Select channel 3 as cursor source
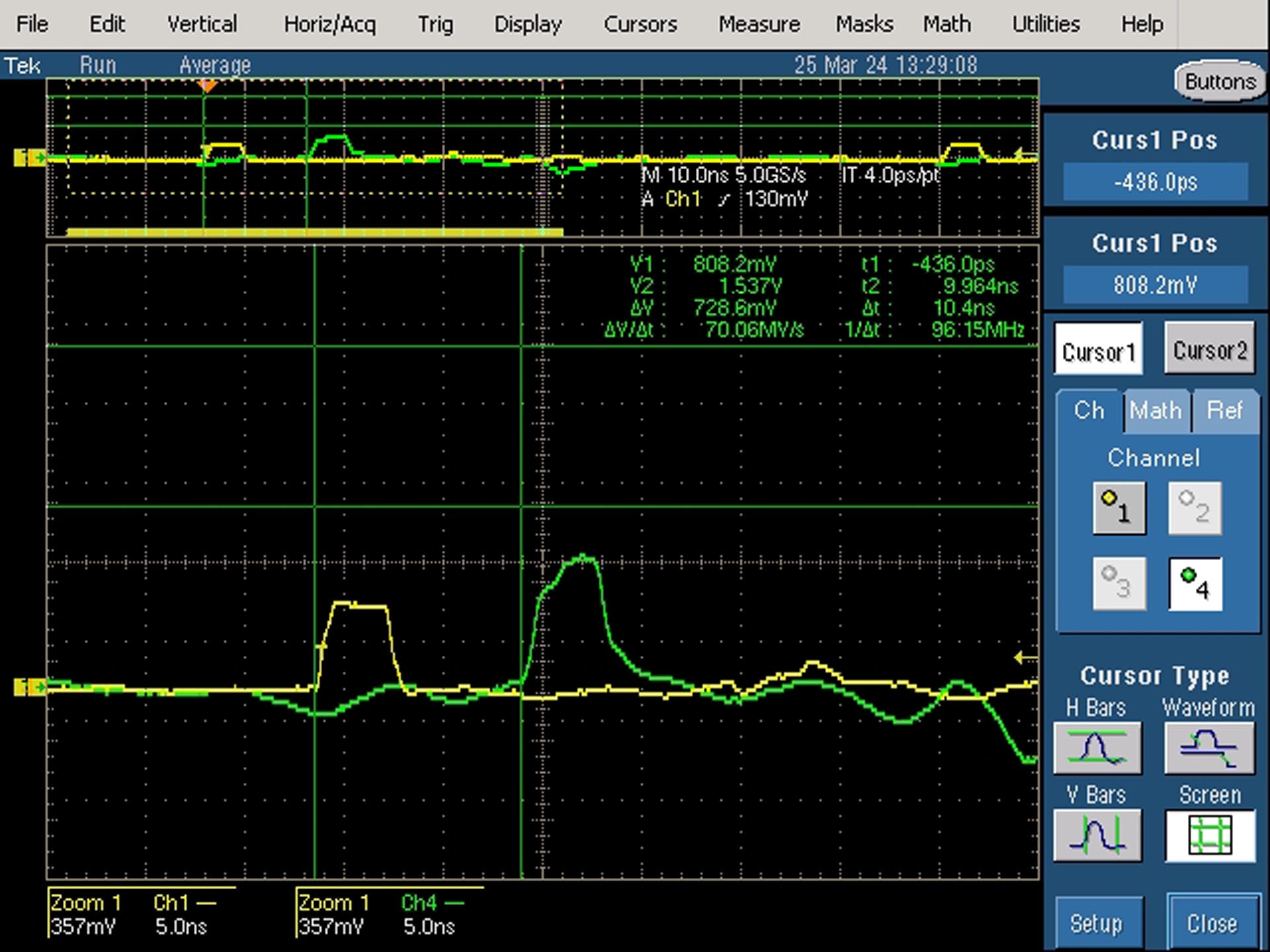 [1119, 584]
